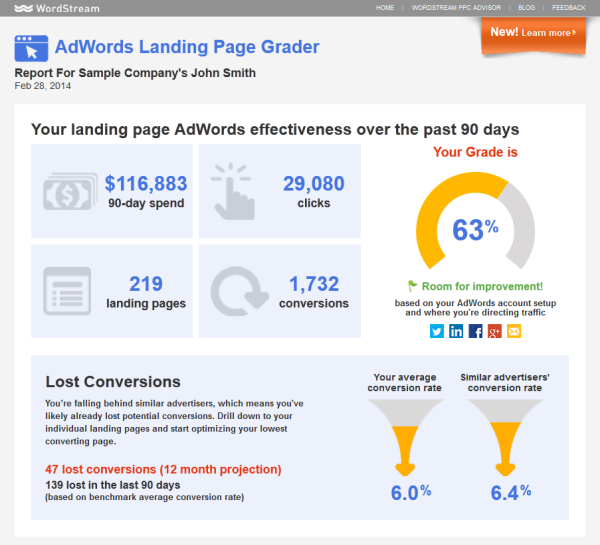
Task: Click the Your Grade is label
Action: point(475,152)
